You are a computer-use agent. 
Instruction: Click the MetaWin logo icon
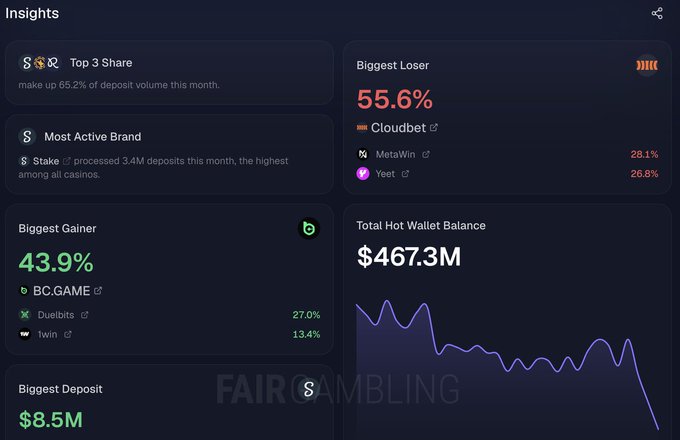tap(363, 154)
